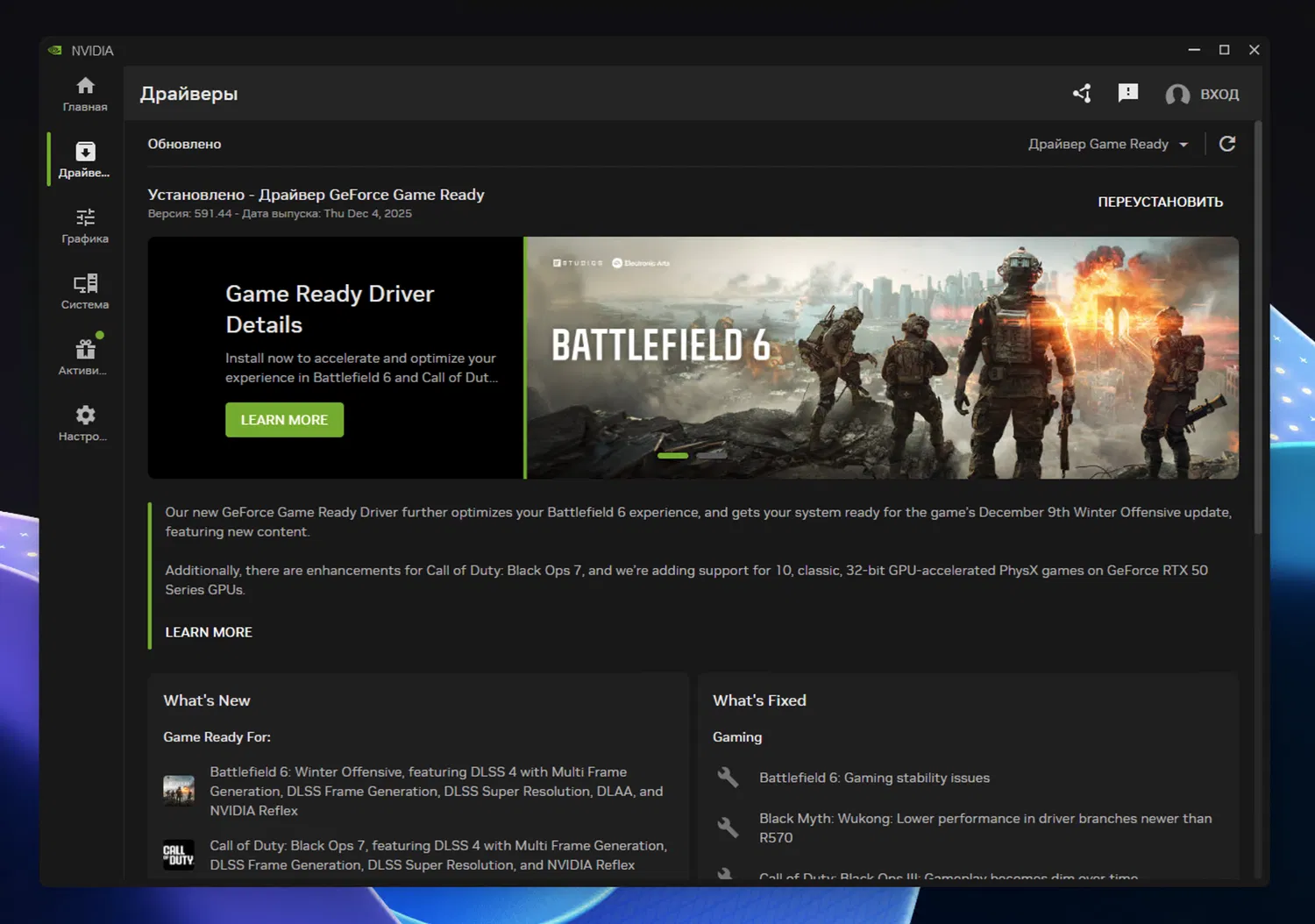Open the Графика settings section

85,225
